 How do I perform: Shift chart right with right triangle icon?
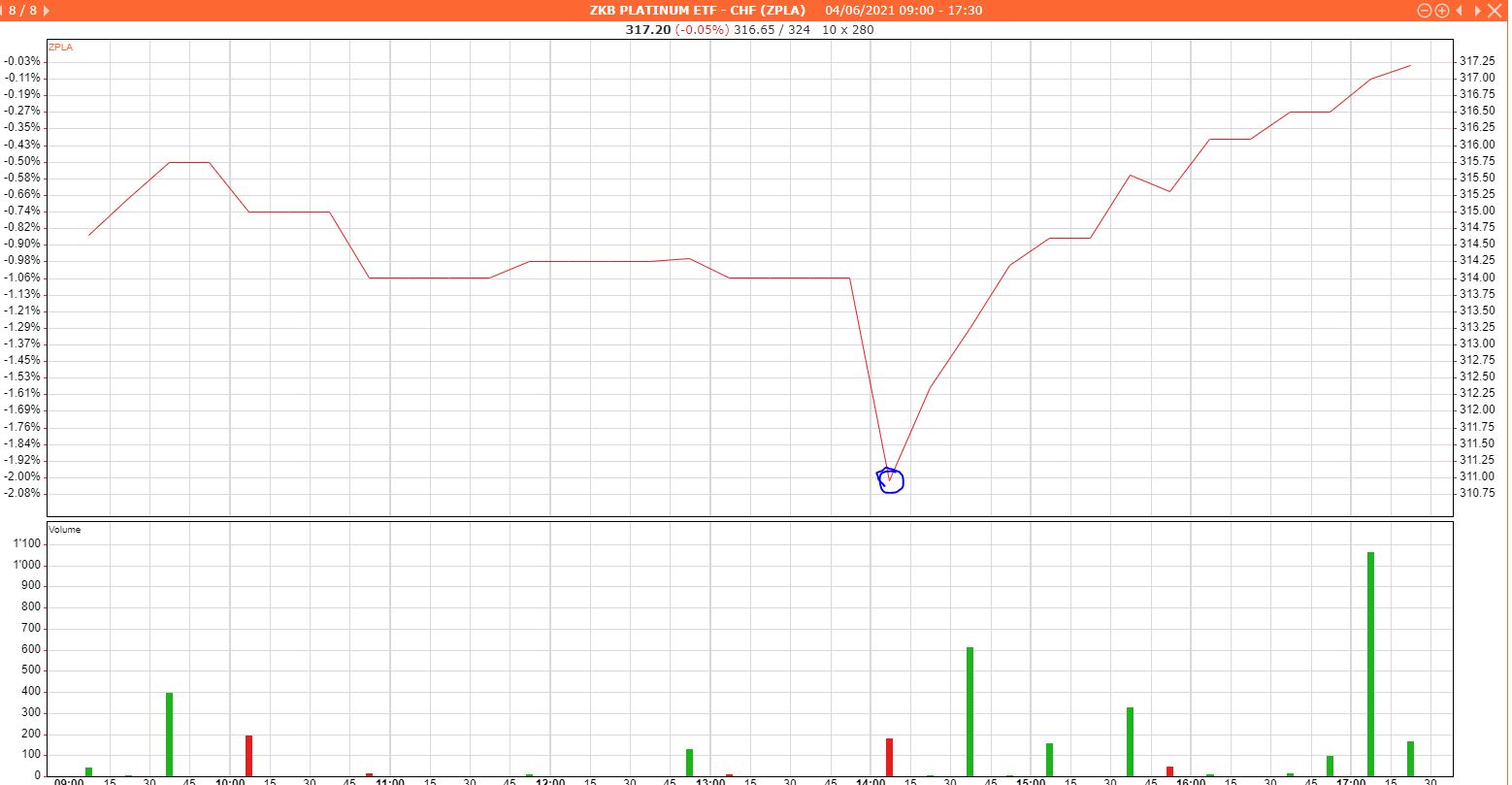tap(1477, 11)
